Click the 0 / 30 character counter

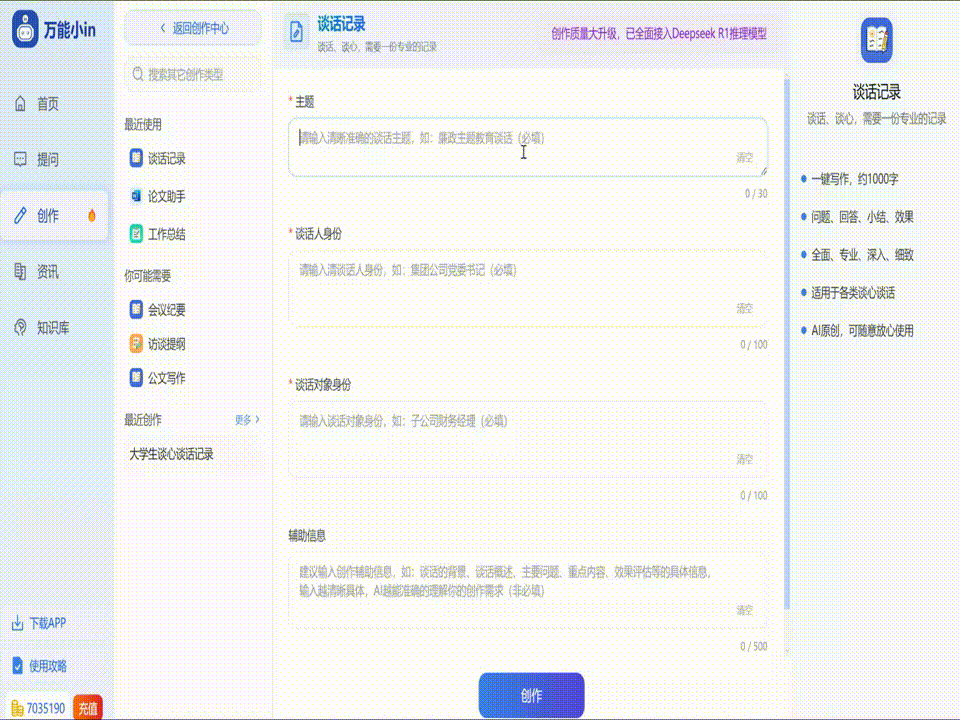tap(756, 193)
